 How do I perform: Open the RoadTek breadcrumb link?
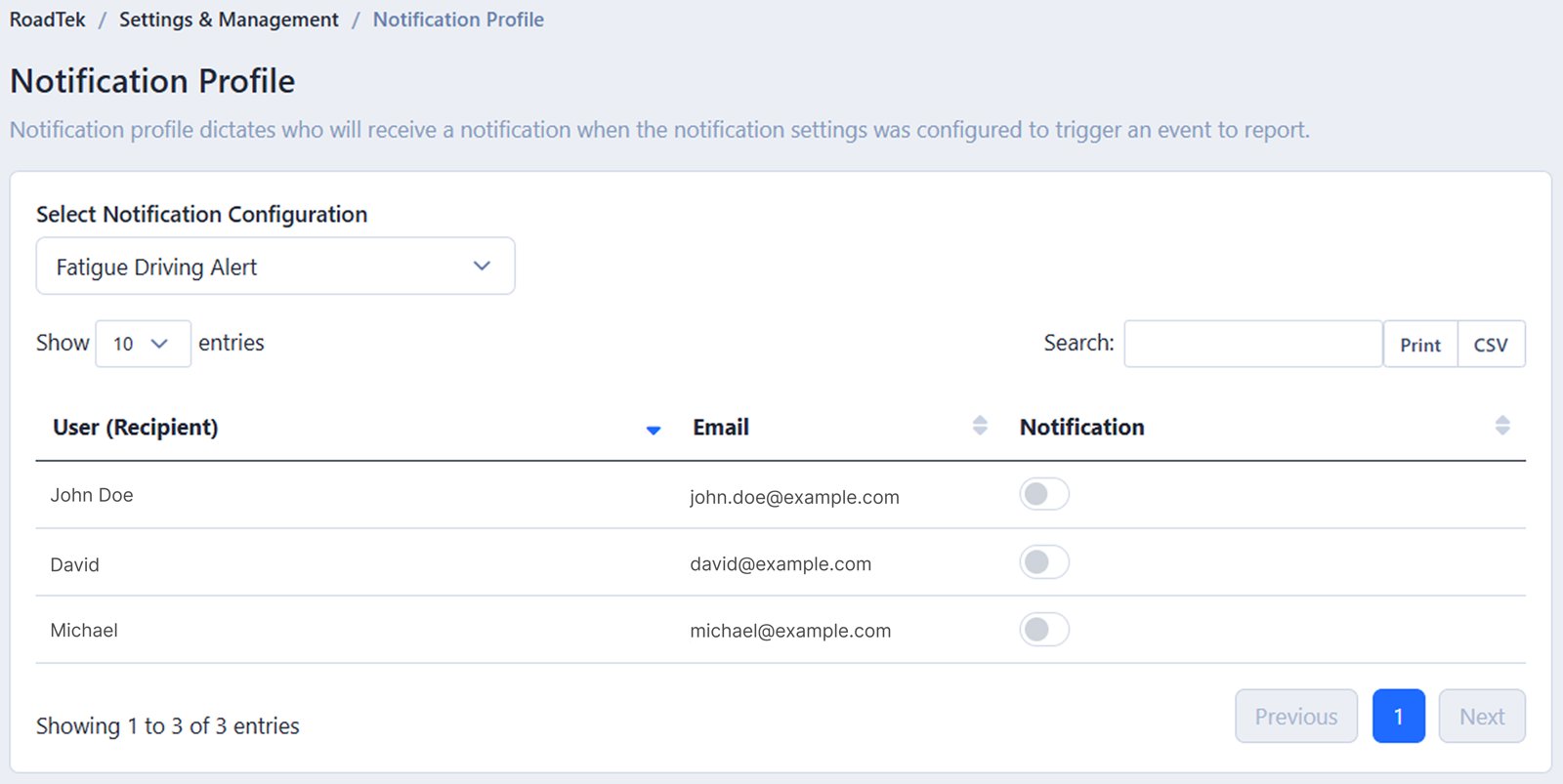click(48, 20)
